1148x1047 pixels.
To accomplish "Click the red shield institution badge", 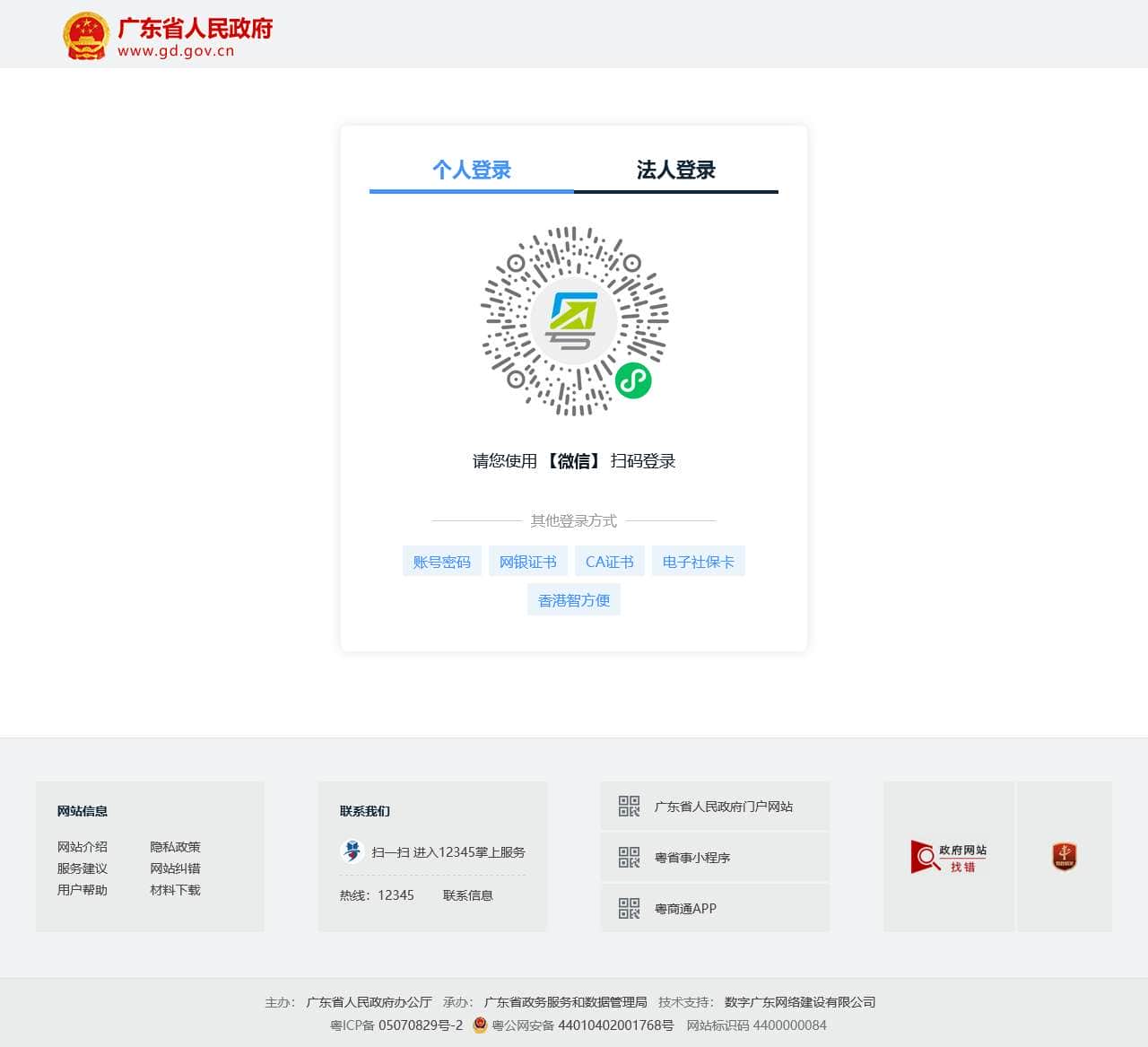I will pyautogui.click(x=1065, y=857).
